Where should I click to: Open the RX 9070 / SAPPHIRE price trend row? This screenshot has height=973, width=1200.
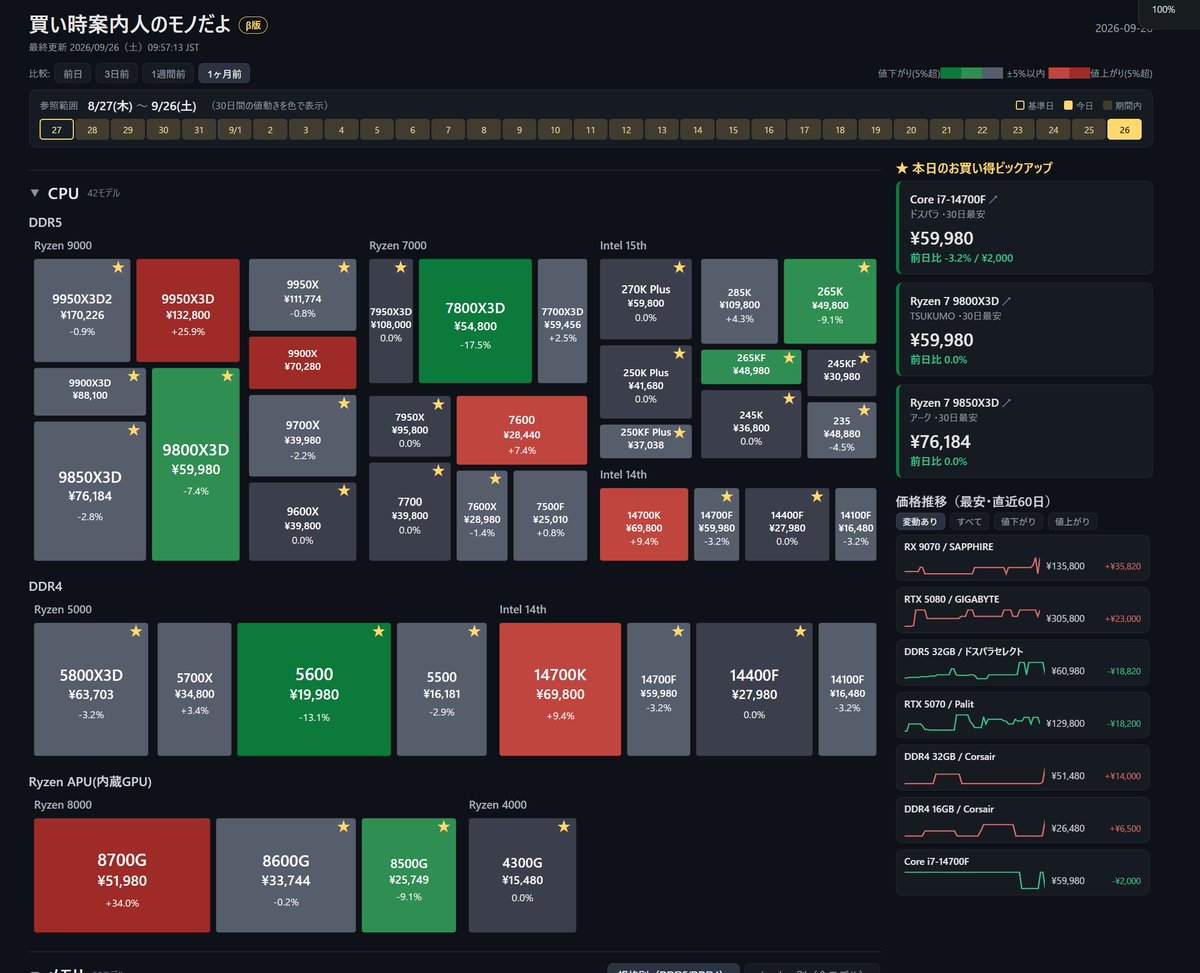pyautogui.click(x=1023, y=557)
